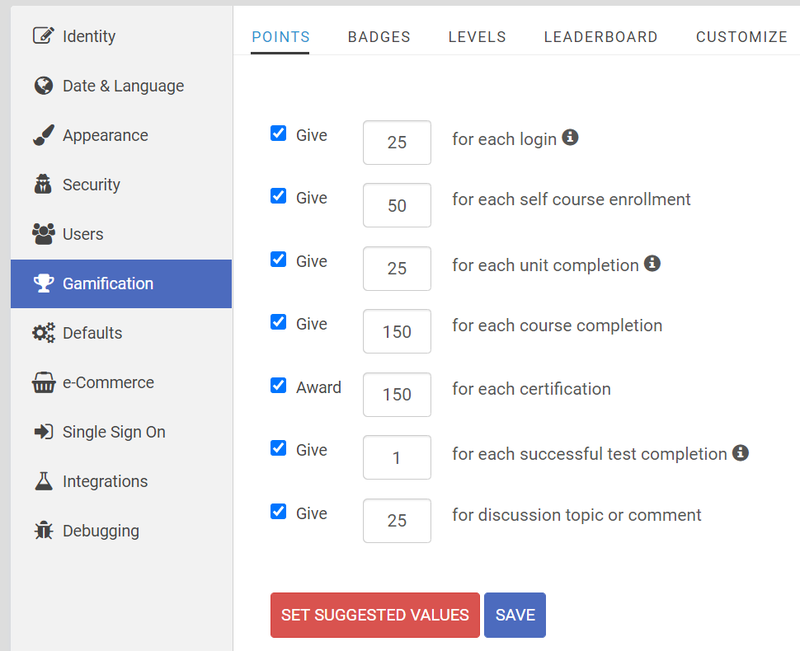The width and height of the screenshot is (800, 651).
Task: Open Single Sign On settings
Action: click(x=114, y=432)
